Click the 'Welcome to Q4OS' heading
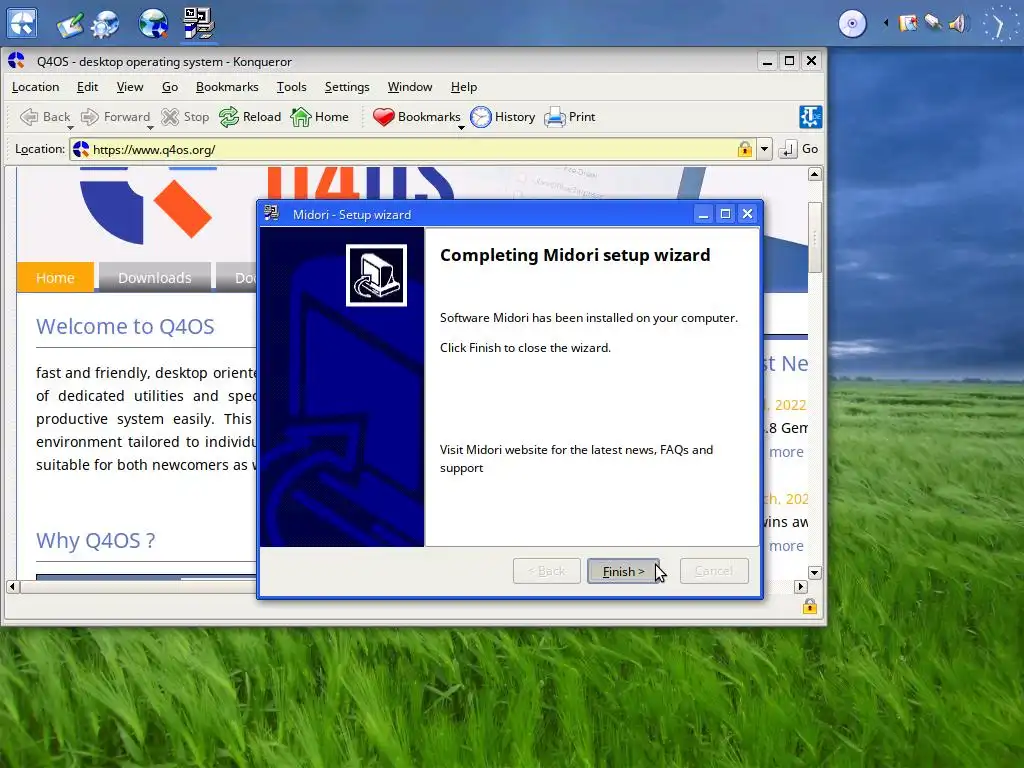Image resolution: width=1024 pixels, height=768 pixels. point(125,326)
